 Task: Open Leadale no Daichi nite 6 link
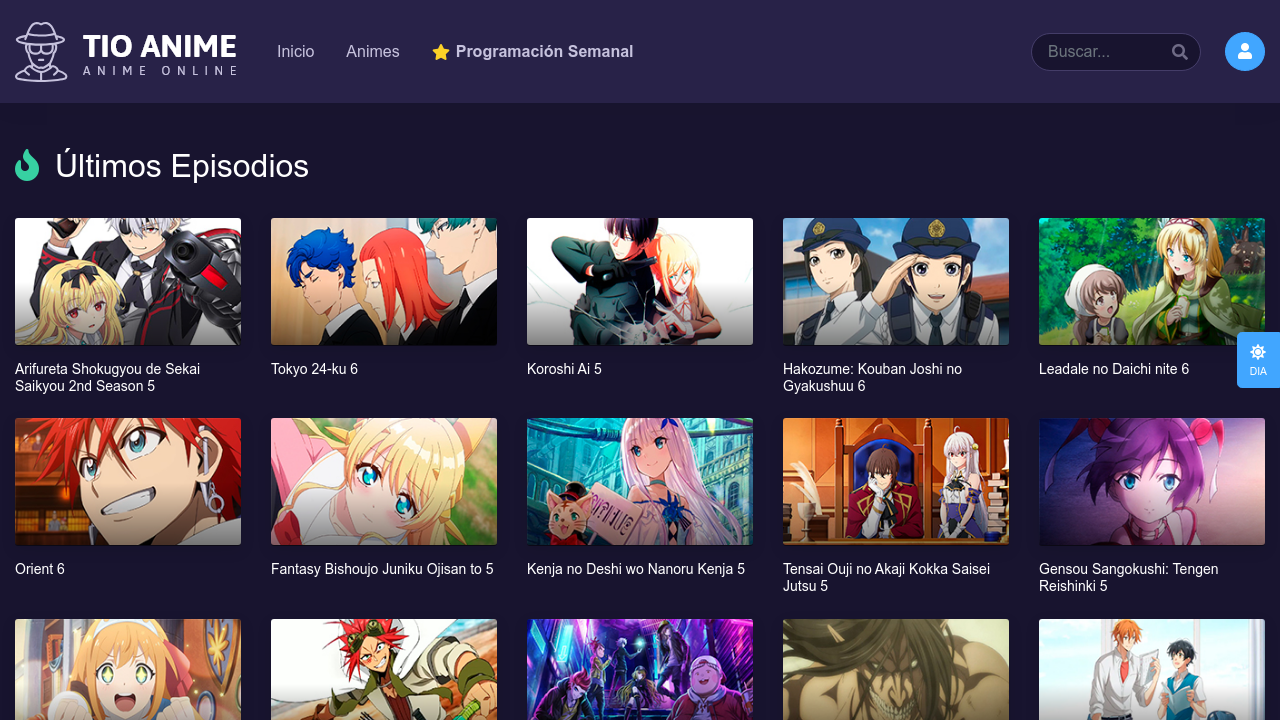click(1114, 369)
